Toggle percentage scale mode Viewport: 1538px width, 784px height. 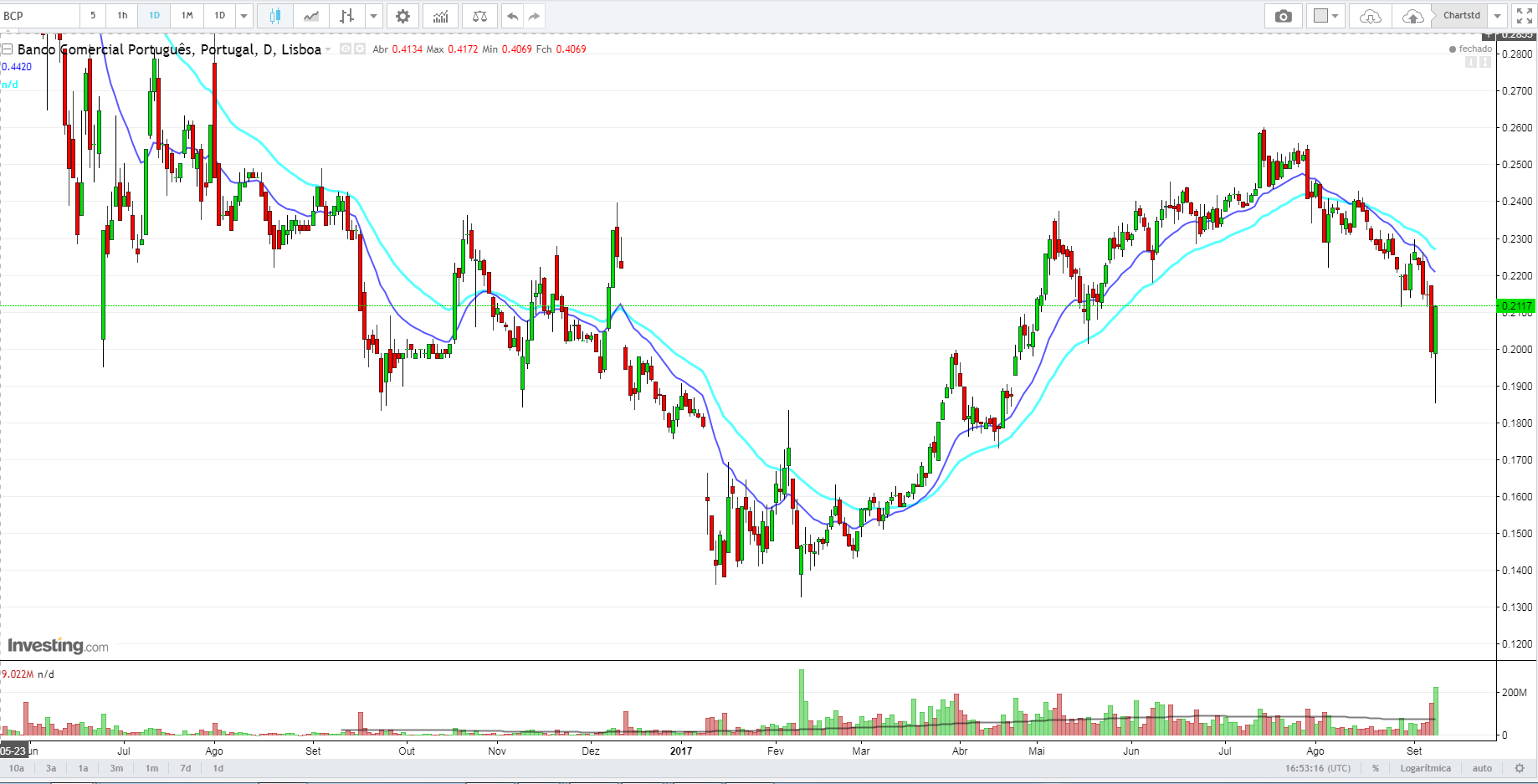tap(1375, 768)
